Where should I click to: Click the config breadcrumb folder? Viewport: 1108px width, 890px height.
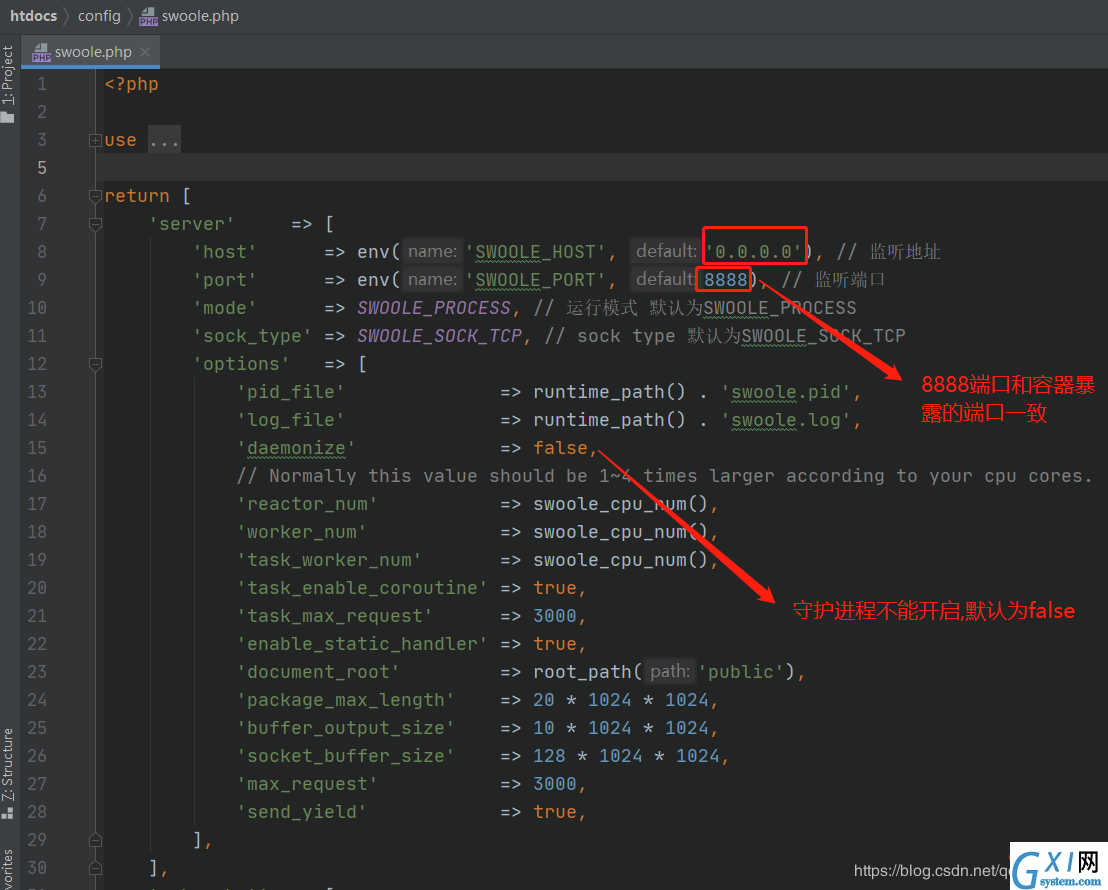(99, 16)
